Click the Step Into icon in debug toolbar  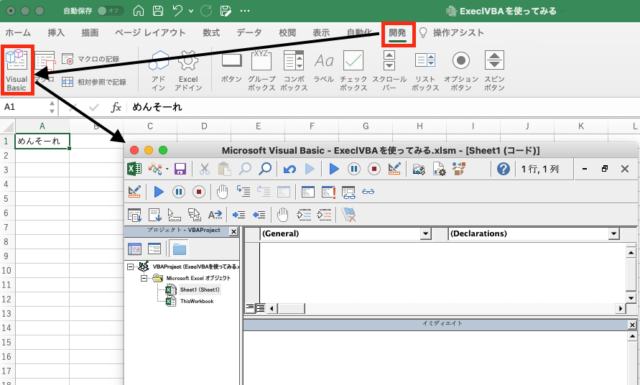(x=244, y=191)
